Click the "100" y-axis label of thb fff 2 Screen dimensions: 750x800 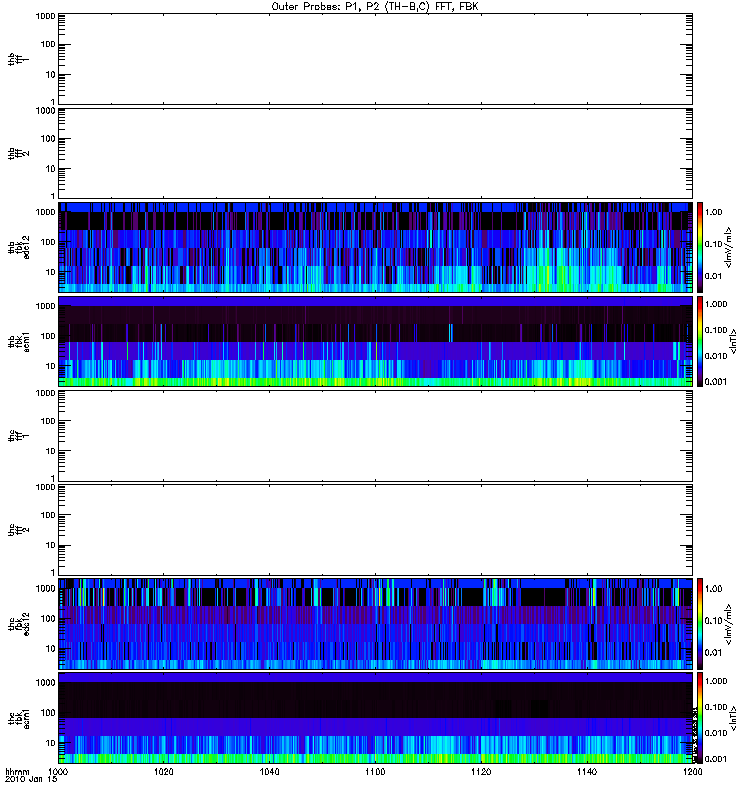click(x=48, y=139)
